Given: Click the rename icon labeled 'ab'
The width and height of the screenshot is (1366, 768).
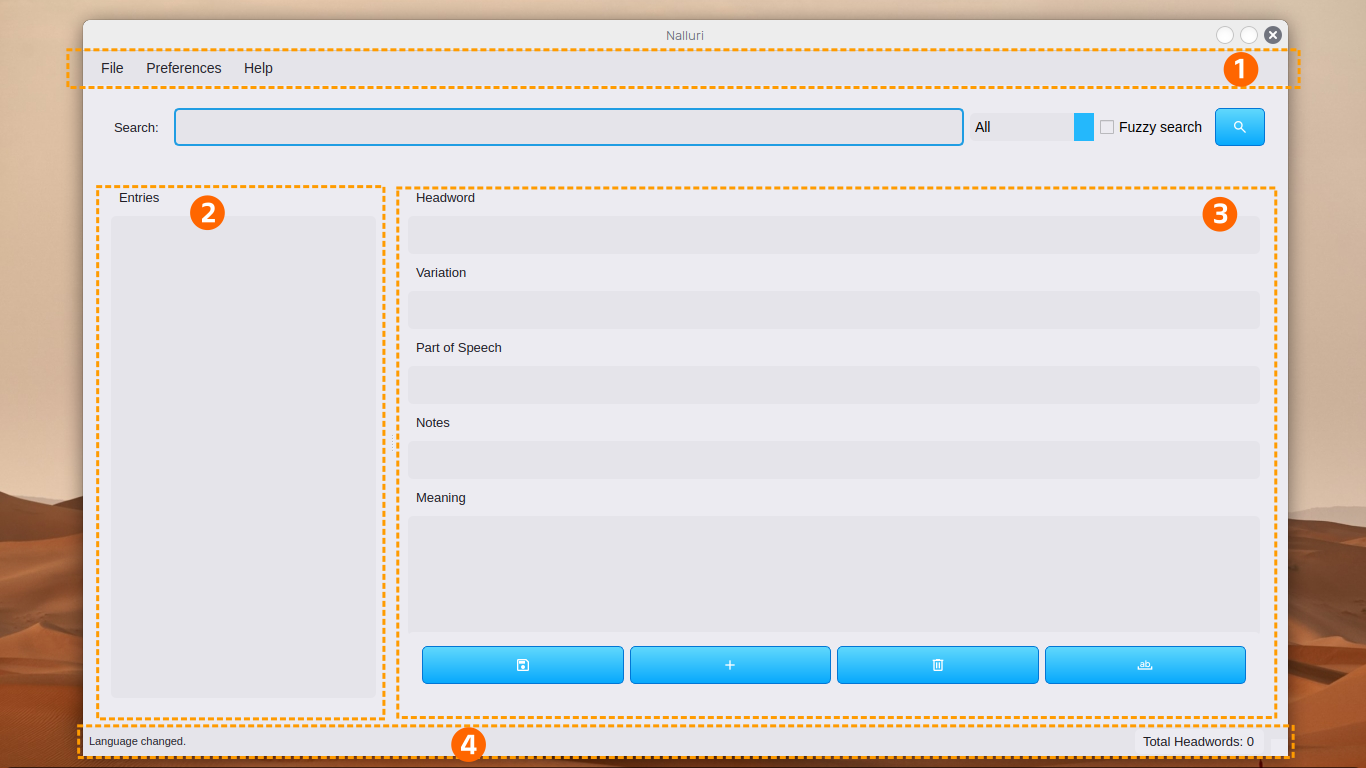Looking at the screenshot, I should [x=1145, y=665].
